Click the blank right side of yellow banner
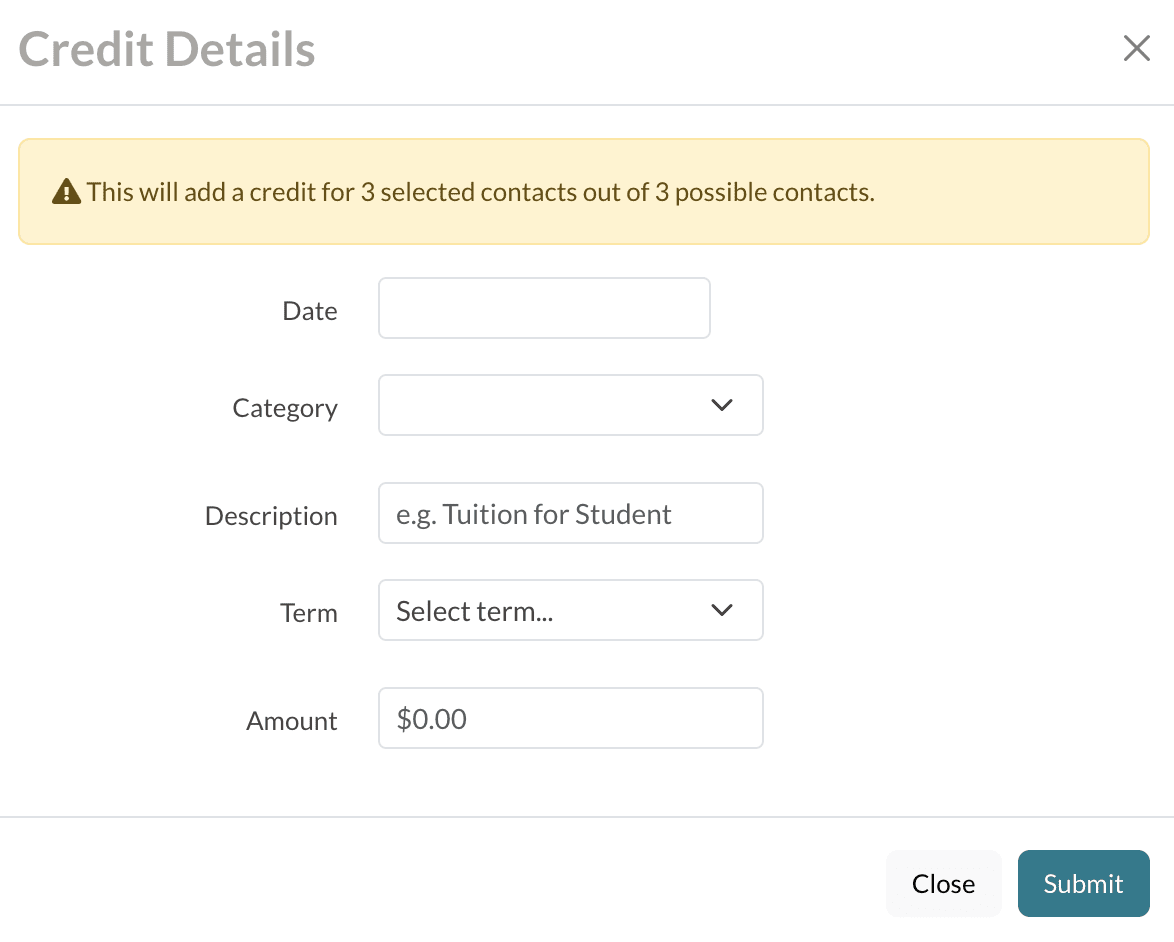Viewport: 1174px width, 942px height. 1010,192
